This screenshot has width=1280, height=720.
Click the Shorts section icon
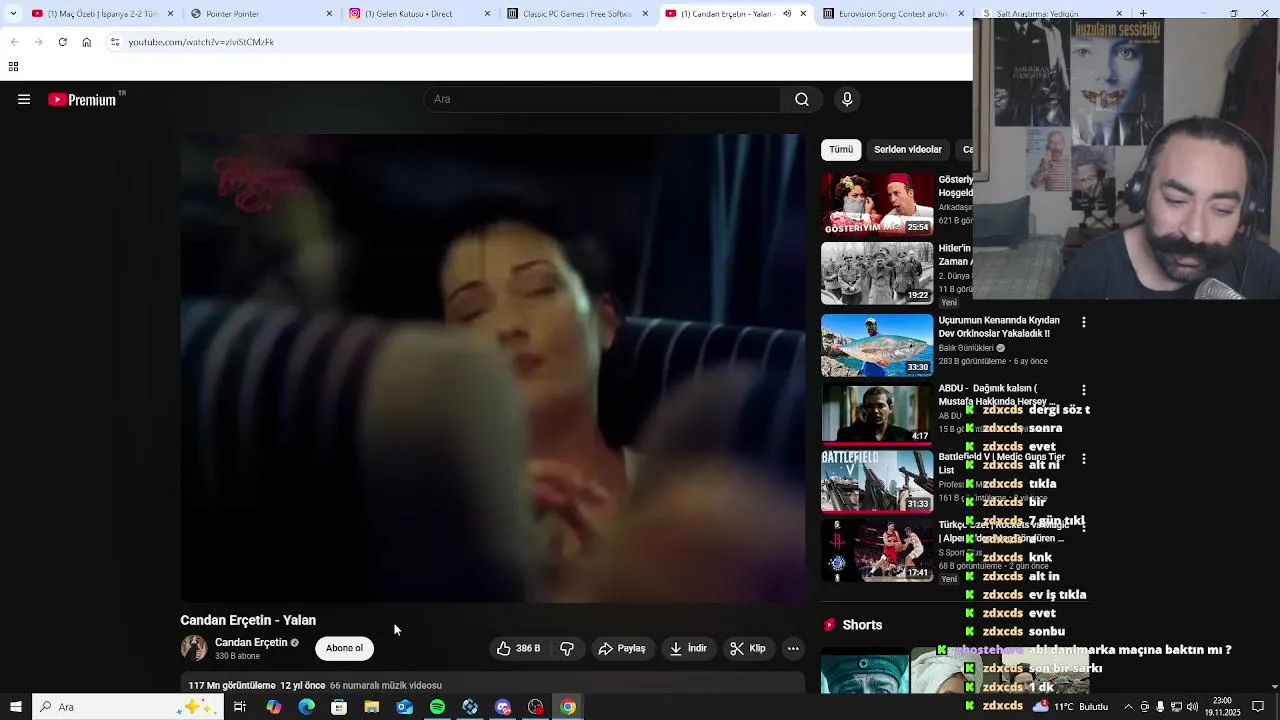(829, 625)
